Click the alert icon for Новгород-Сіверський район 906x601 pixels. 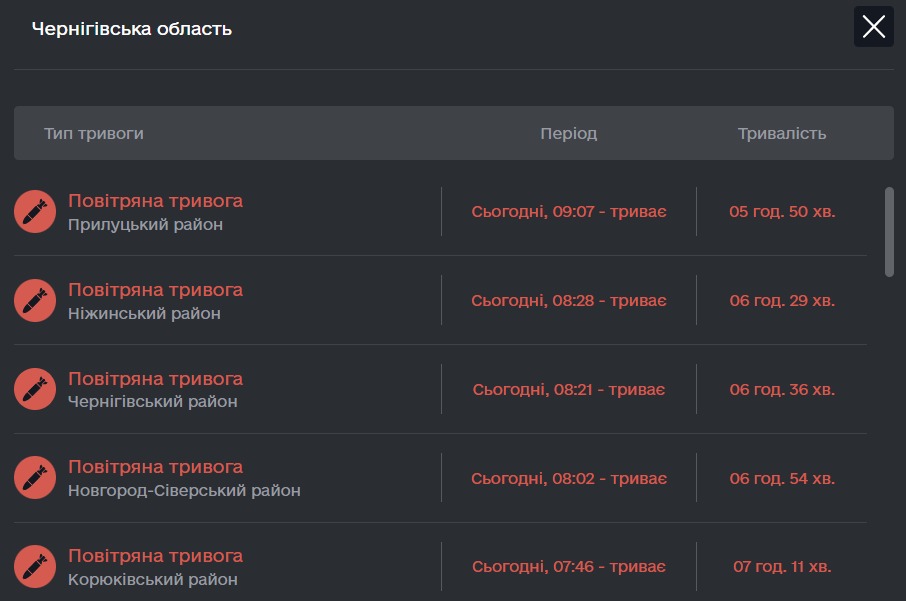point(35,477)
